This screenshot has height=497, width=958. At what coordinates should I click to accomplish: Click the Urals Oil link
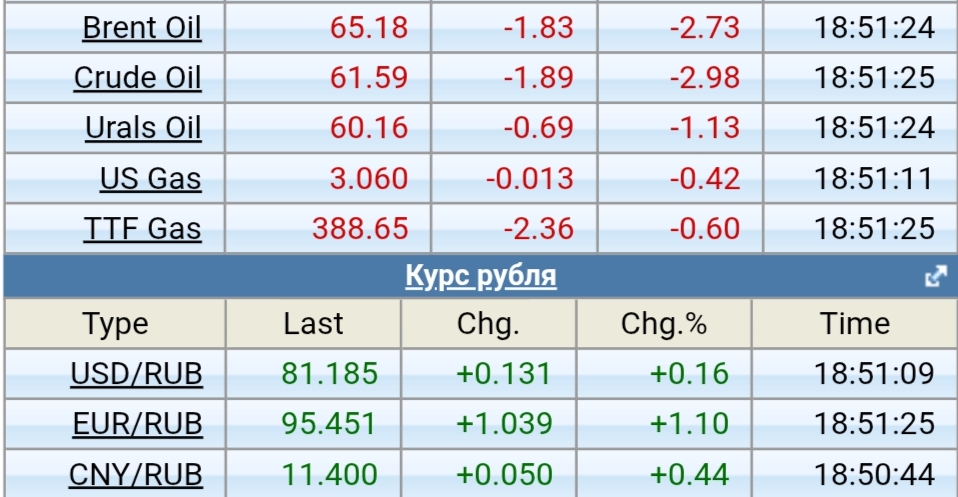tap(143, 127)
